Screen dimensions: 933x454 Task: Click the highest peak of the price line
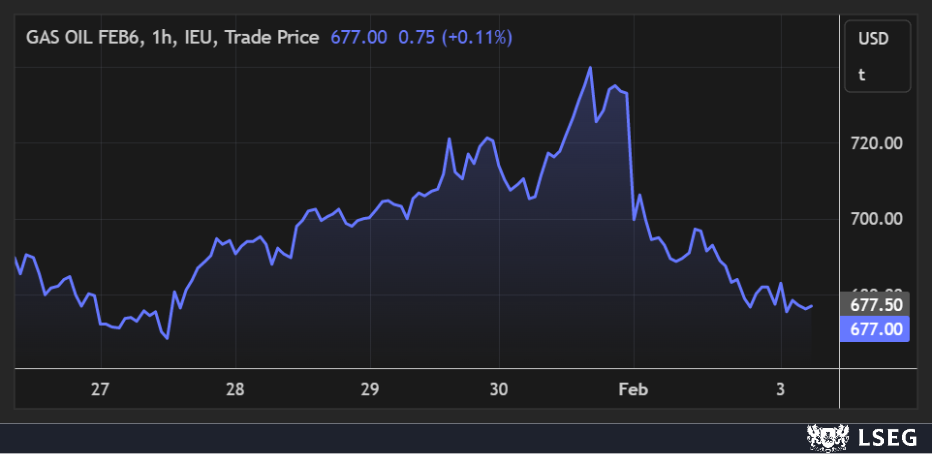click(x=591, y=68)
